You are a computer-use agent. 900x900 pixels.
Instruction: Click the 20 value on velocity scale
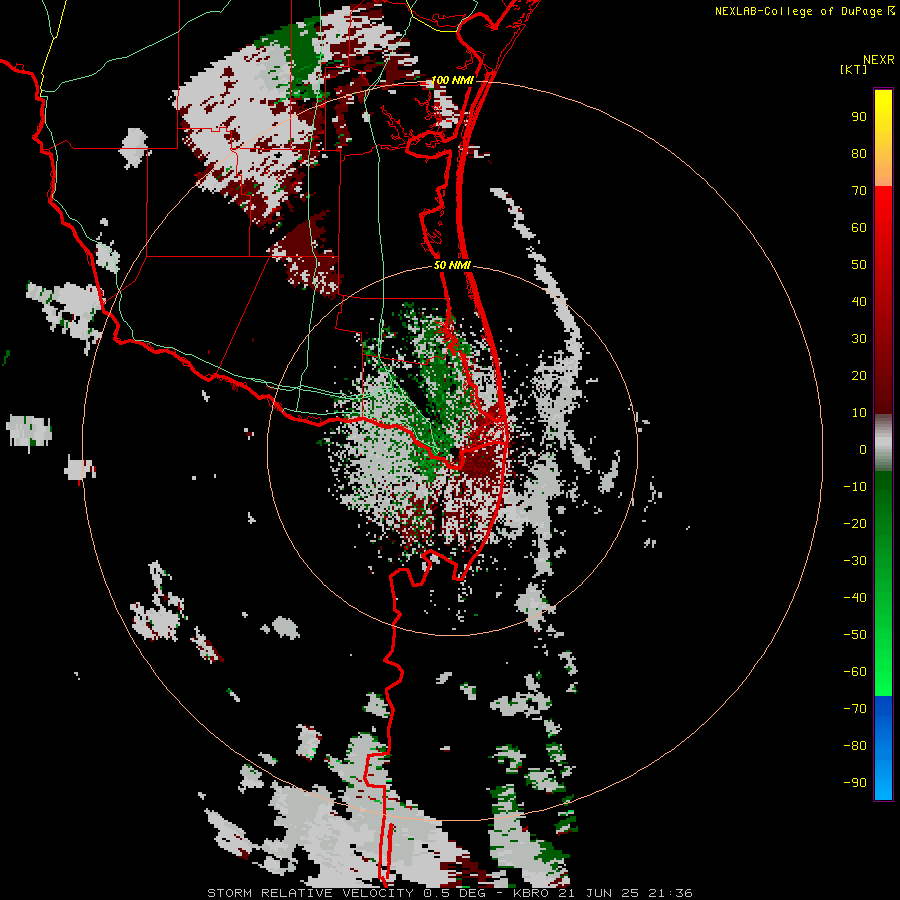(x=859, y=376)
